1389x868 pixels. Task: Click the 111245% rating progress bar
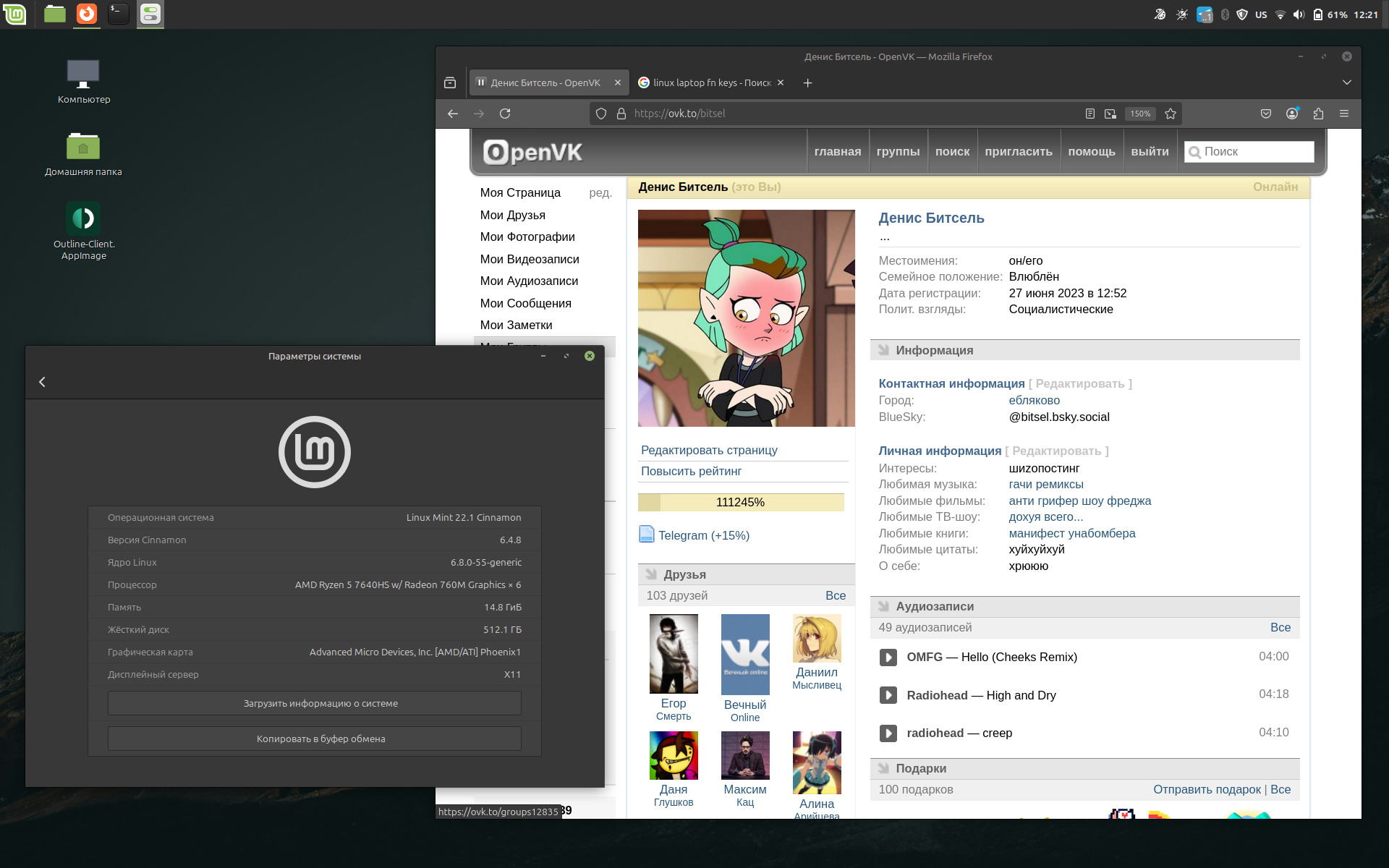(741, 502)
